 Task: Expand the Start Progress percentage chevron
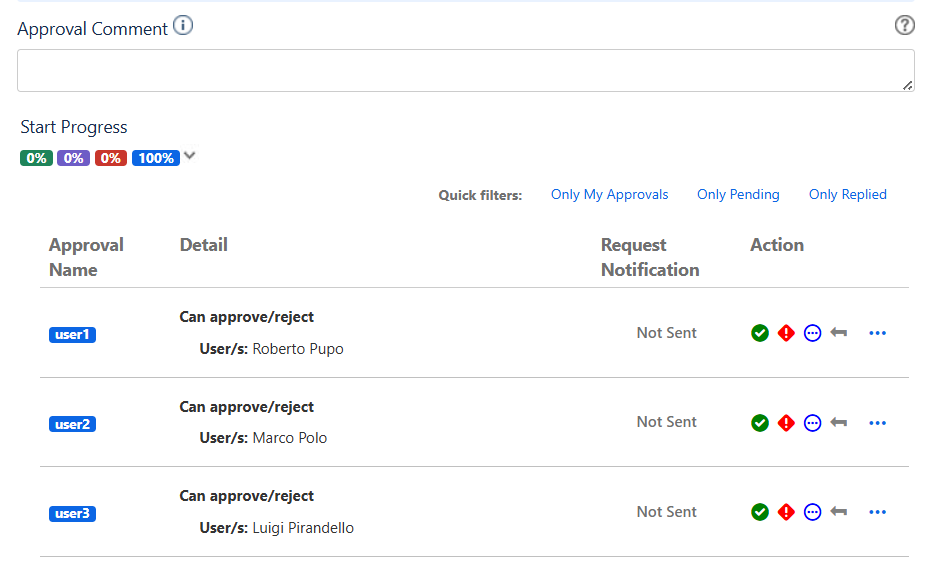tap(190, 156)
